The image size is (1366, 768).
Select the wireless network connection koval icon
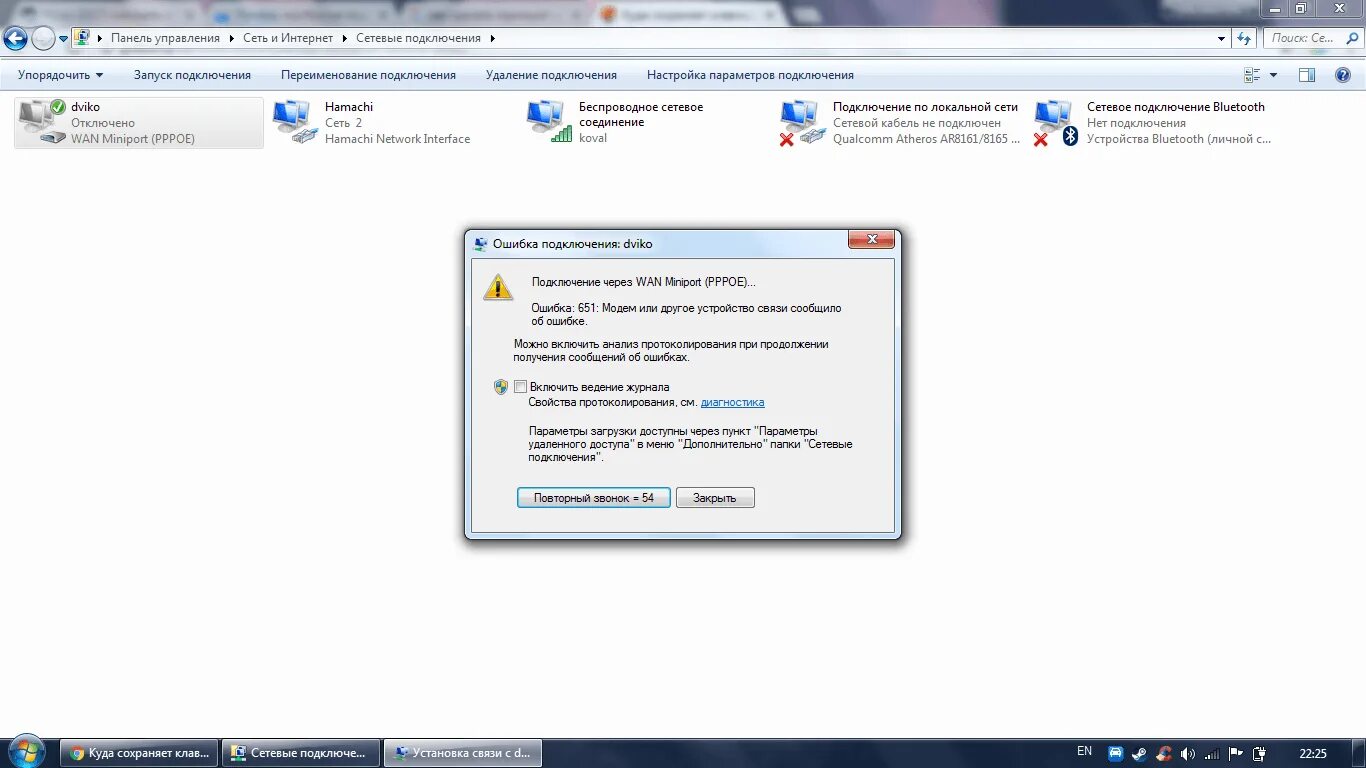tap(550, 122)
